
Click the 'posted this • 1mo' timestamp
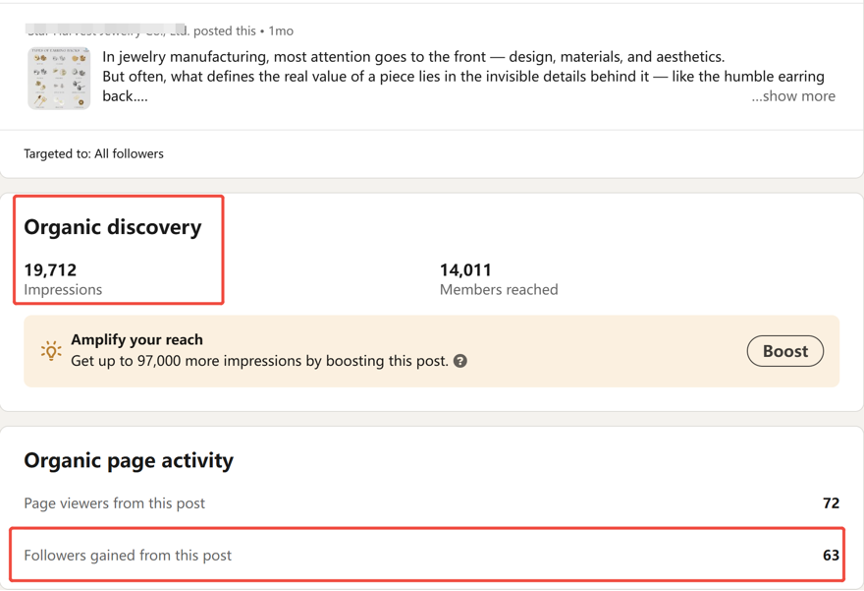(x=244, y=31)
